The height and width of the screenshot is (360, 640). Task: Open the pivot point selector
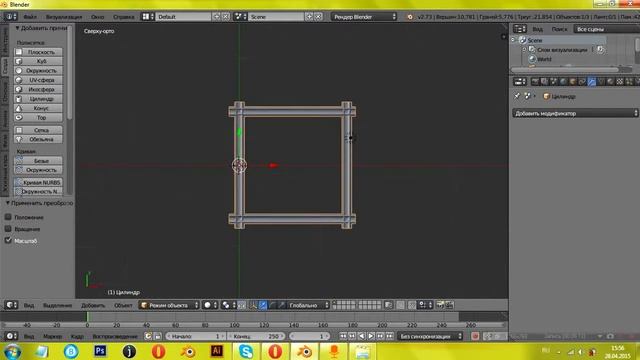228,305
